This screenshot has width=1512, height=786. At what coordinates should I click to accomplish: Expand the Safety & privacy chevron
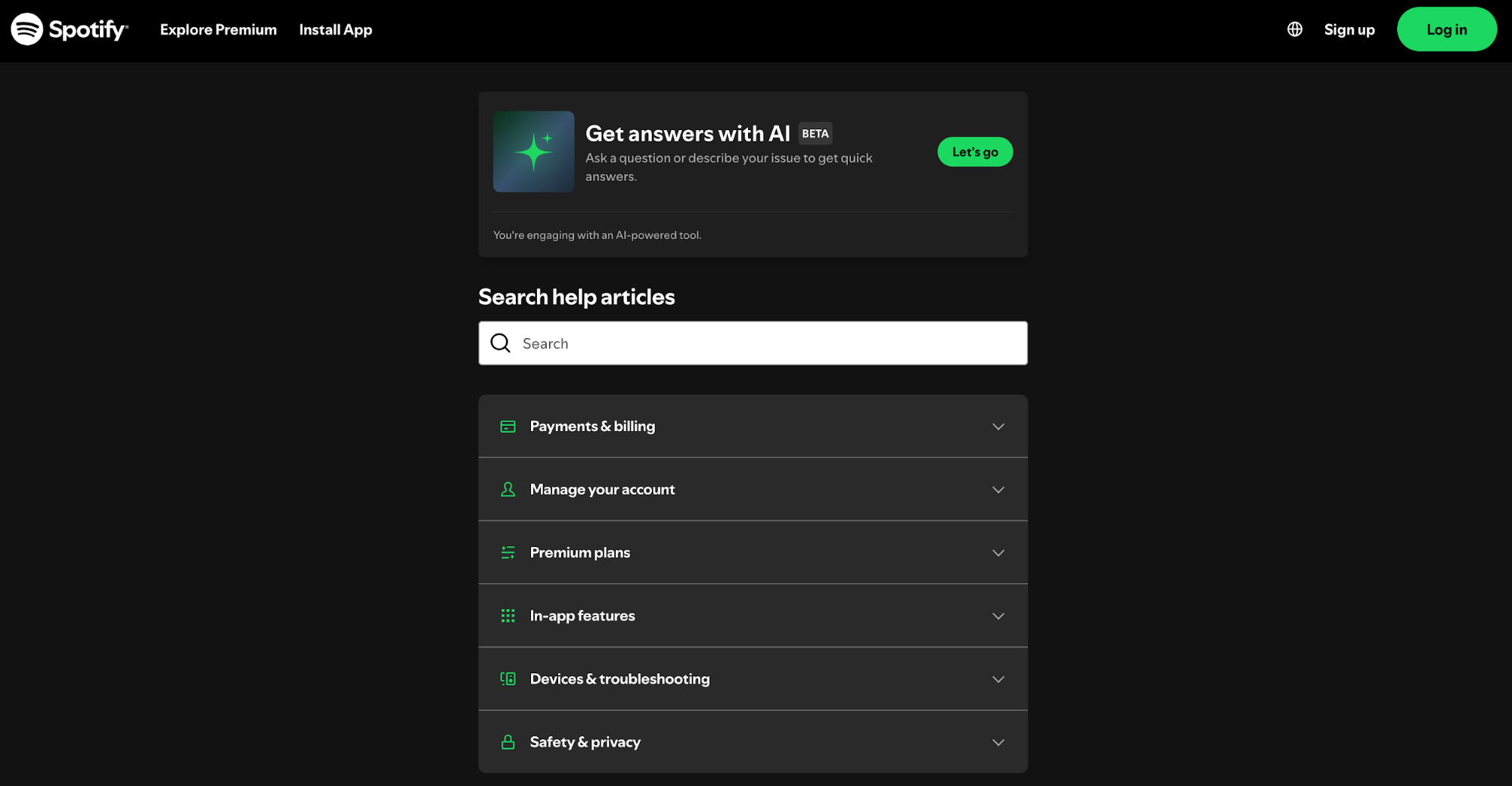998,743
